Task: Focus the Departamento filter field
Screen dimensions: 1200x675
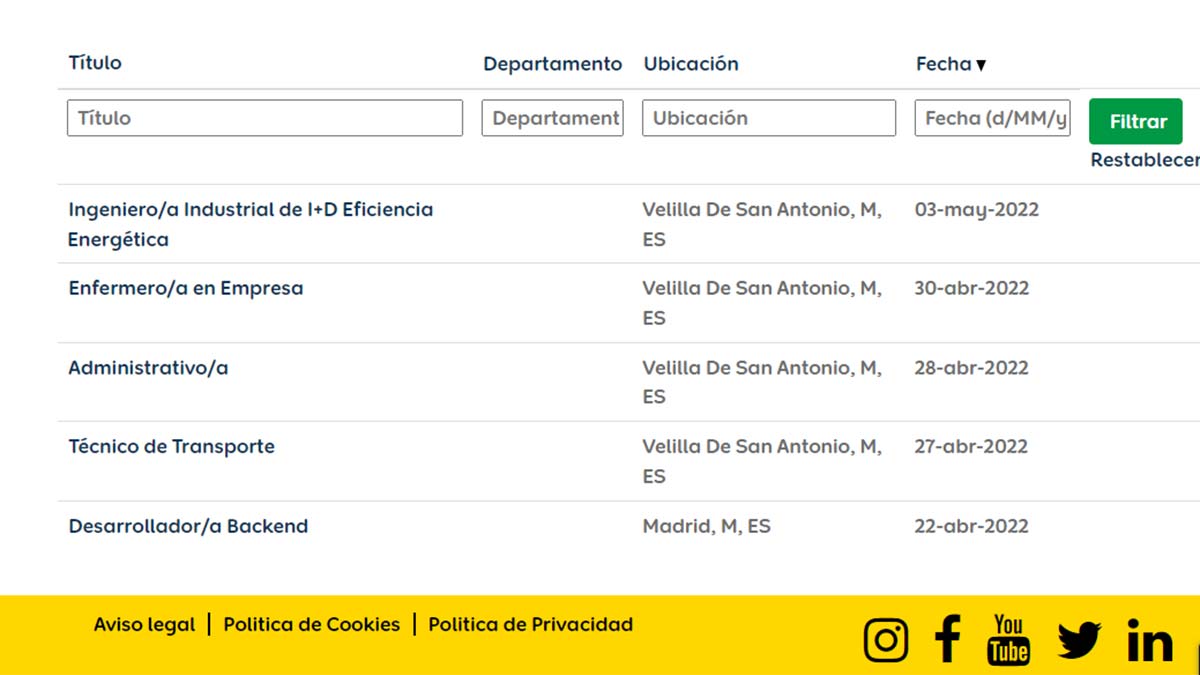Action: tap(552, 118)
